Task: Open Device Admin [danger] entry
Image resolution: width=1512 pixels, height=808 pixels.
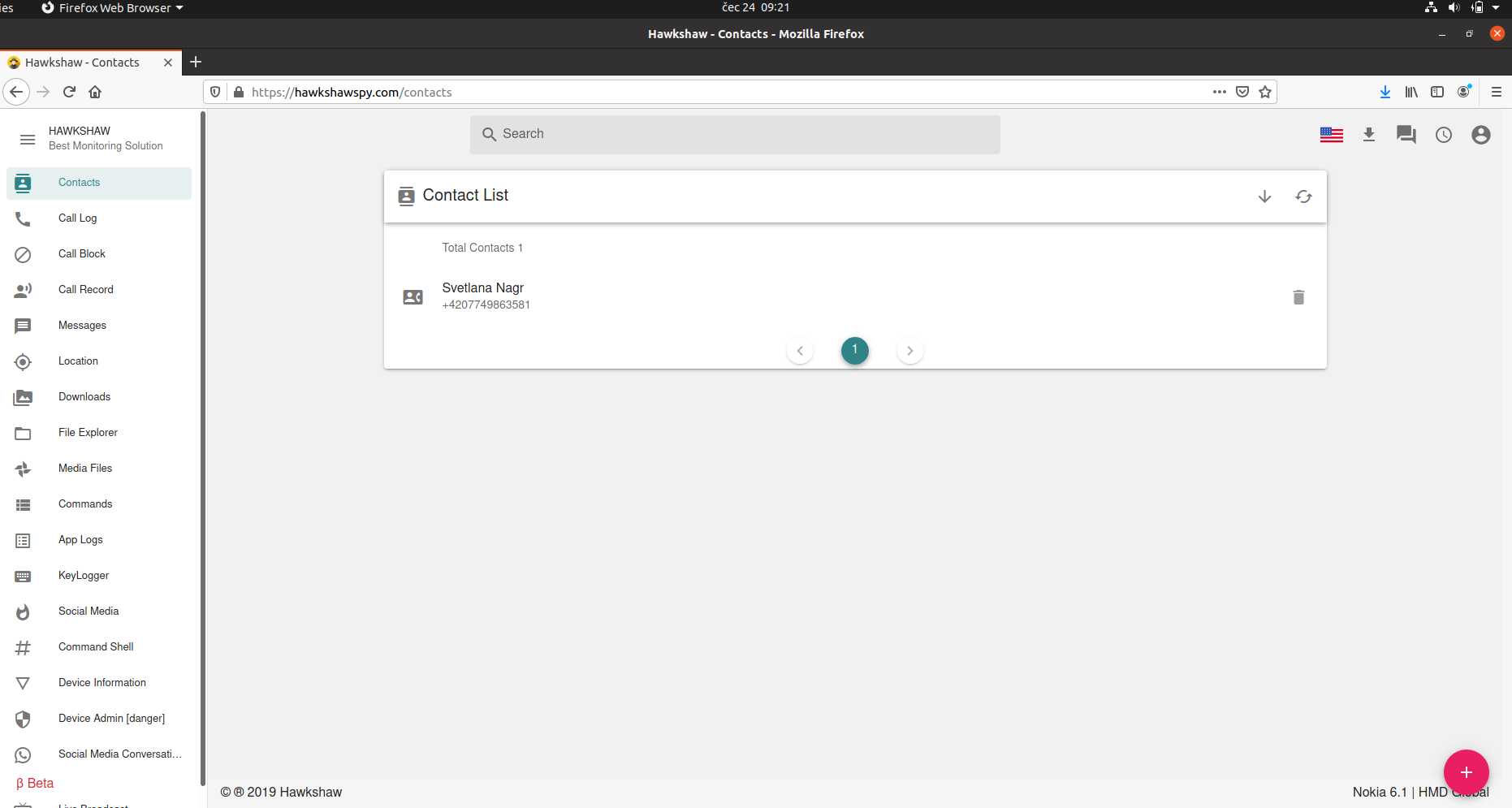Action: 99,719
